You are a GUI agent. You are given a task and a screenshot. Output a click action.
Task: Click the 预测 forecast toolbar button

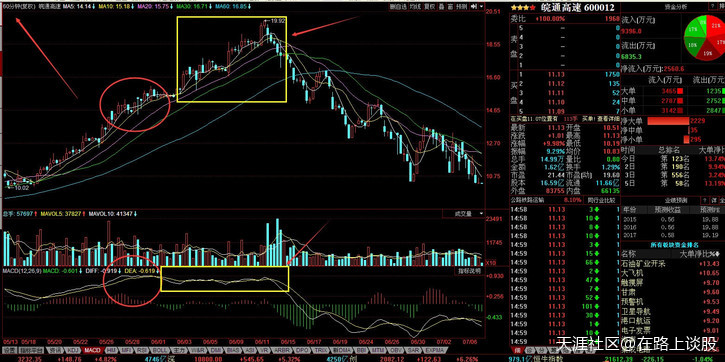pyautogui.click(x=461, y=6)
